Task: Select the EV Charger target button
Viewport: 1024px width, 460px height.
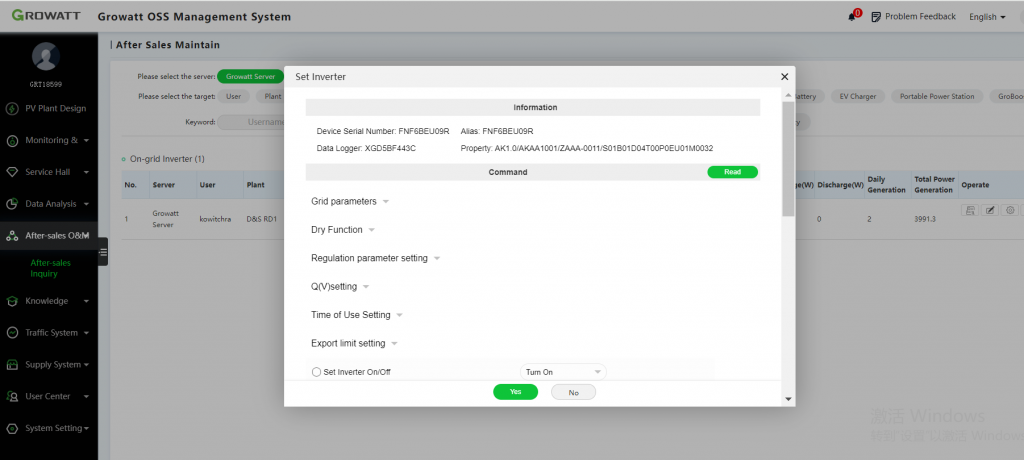Action: (857, 96)
